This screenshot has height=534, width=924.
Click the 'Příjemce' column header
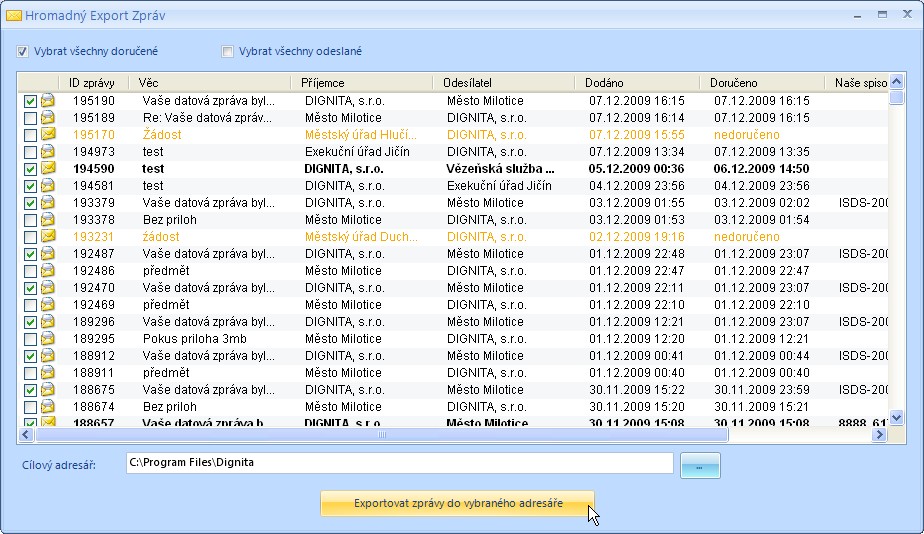(323, 83)
